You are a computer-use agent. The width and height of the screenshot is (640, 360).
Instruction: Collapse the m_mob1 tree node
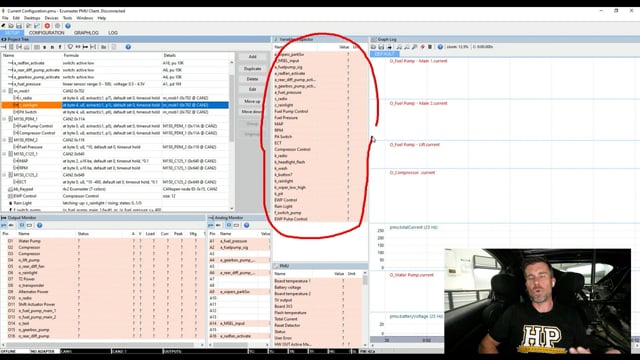coord(4,91)
